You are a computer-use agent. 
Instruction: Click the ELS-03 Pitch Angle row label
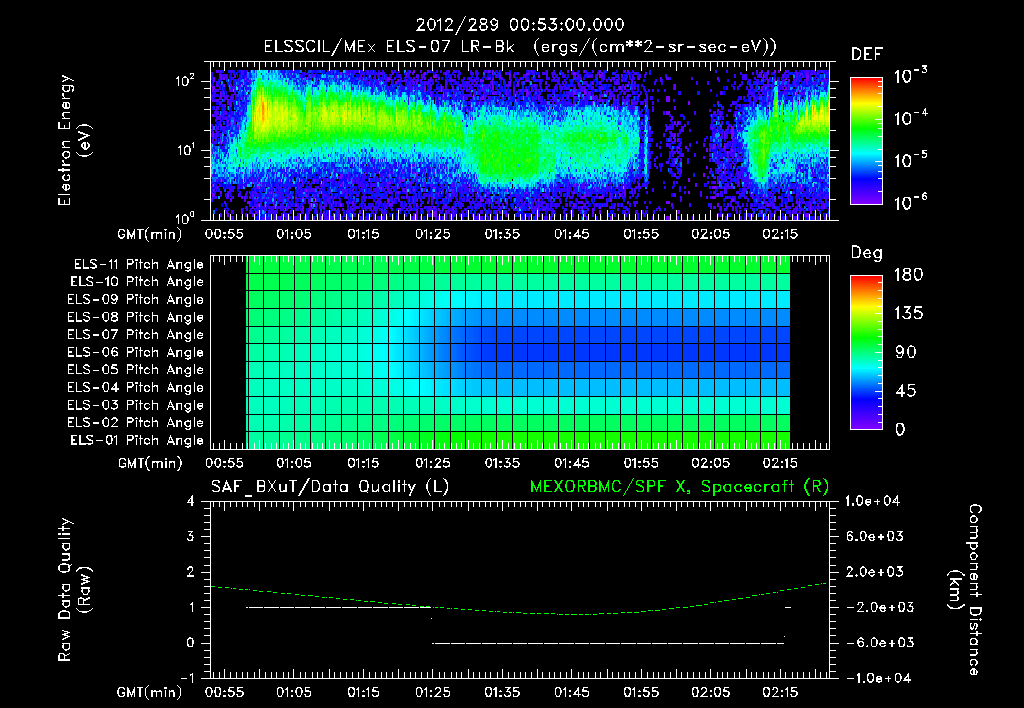136,405
